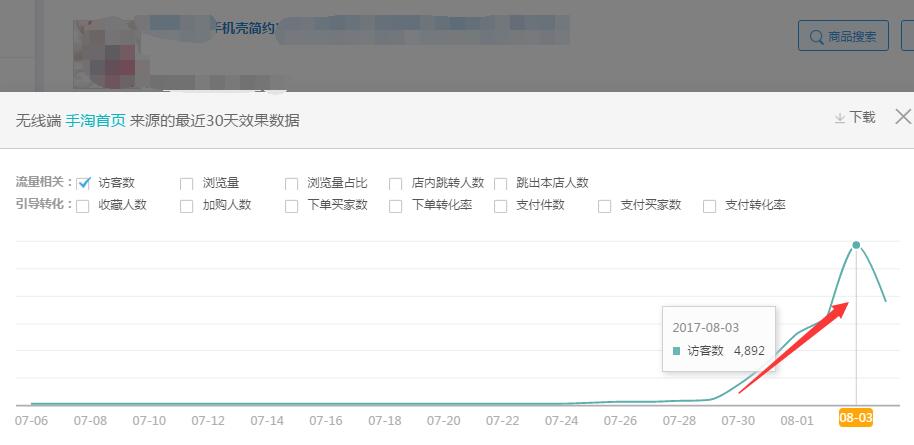
Task: Click the 商品搜索 search button
Action: click(x=844, y=38)
